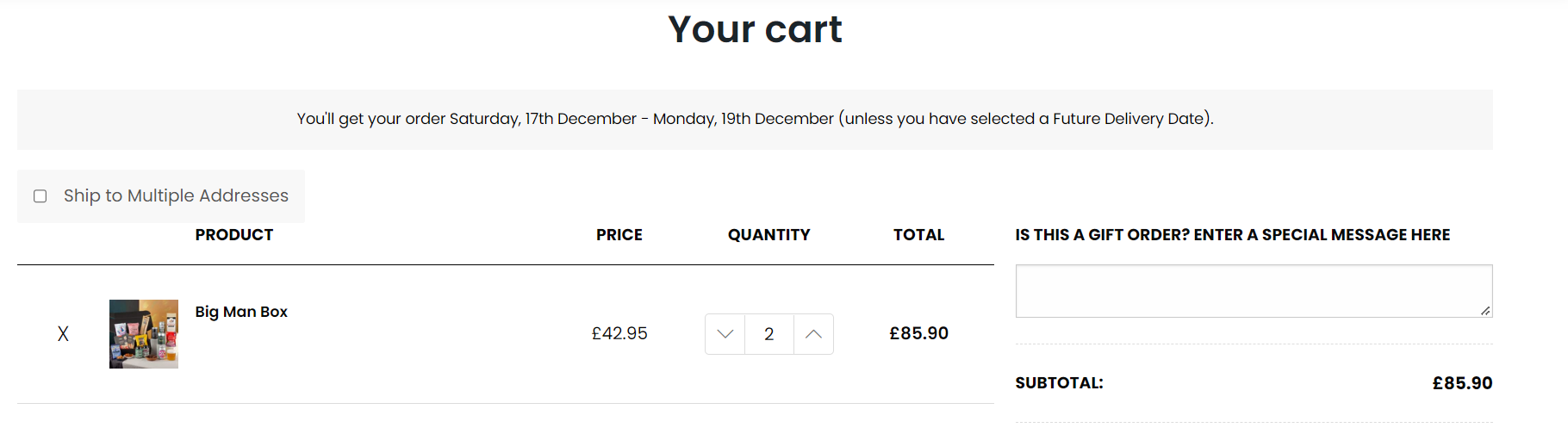
Task: Click the gift order special message label
Action: pos(1232,235)
